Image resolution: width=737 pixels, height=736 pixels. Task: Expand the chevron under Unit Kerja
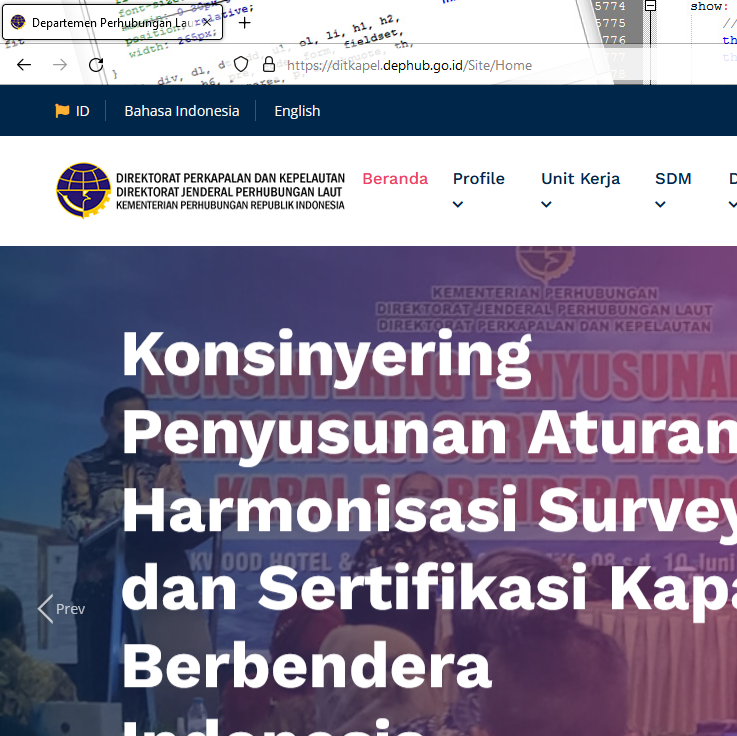point(546,204)
